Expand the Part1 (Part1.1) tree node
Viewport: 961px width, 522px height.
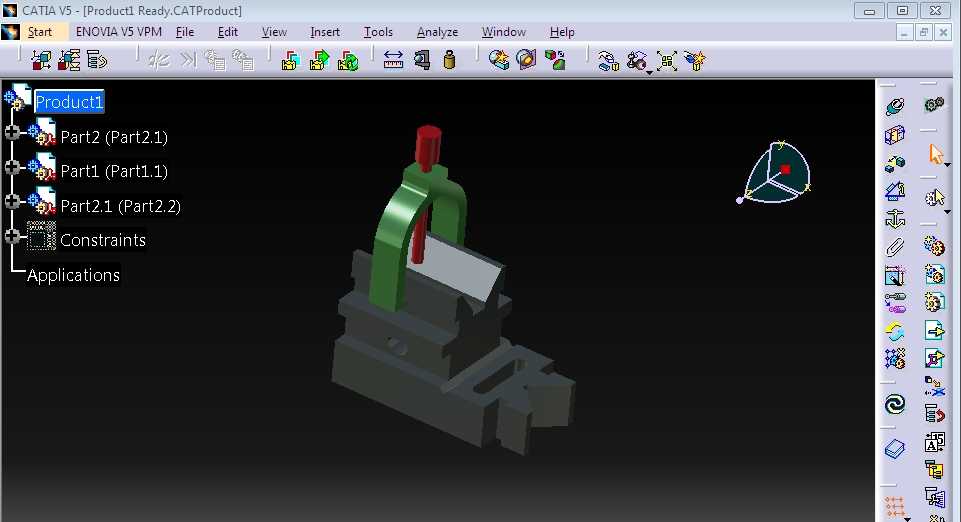click(x=12, y=167)
